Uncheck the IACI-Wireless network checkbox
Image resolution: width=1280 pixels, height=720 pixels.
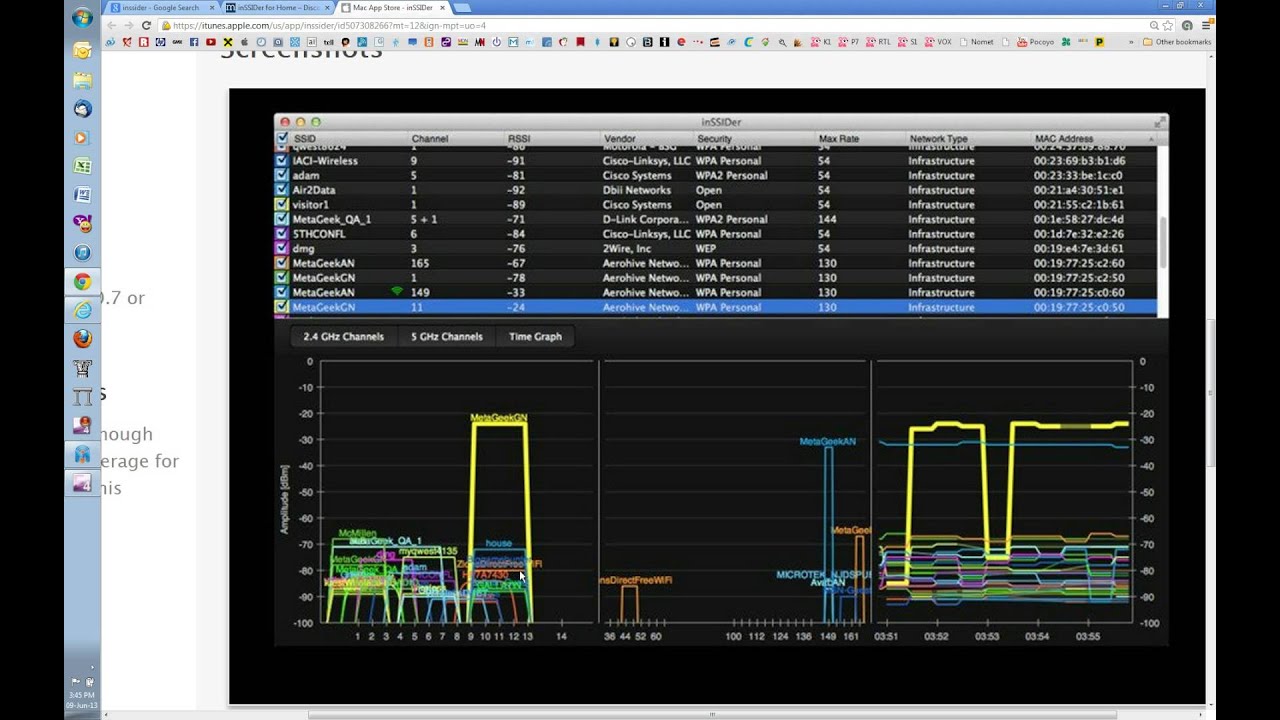tap(282, 160)
